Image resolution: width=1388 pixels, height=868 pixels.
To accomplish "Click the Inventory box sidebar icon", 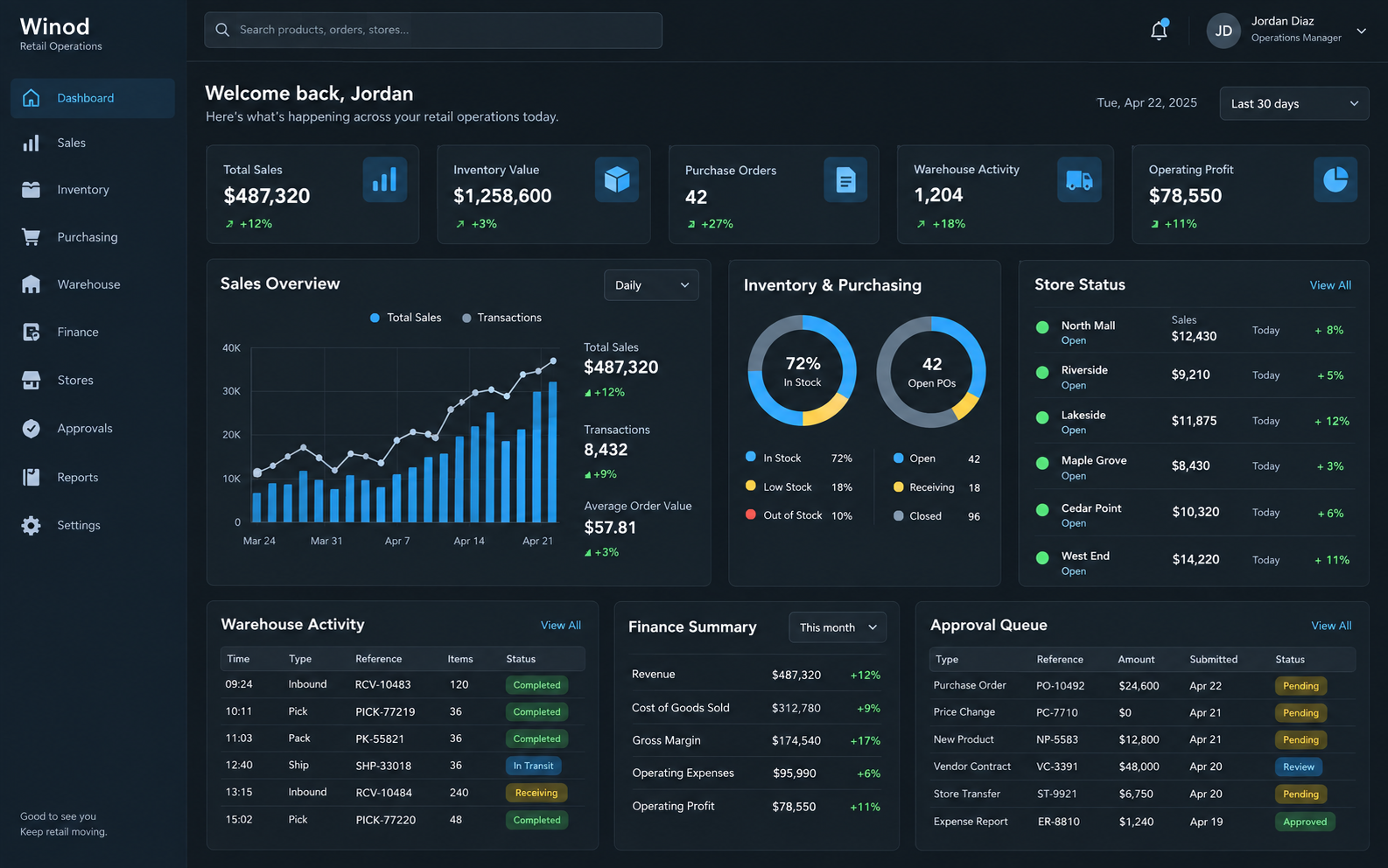I will tap(31, 189).
